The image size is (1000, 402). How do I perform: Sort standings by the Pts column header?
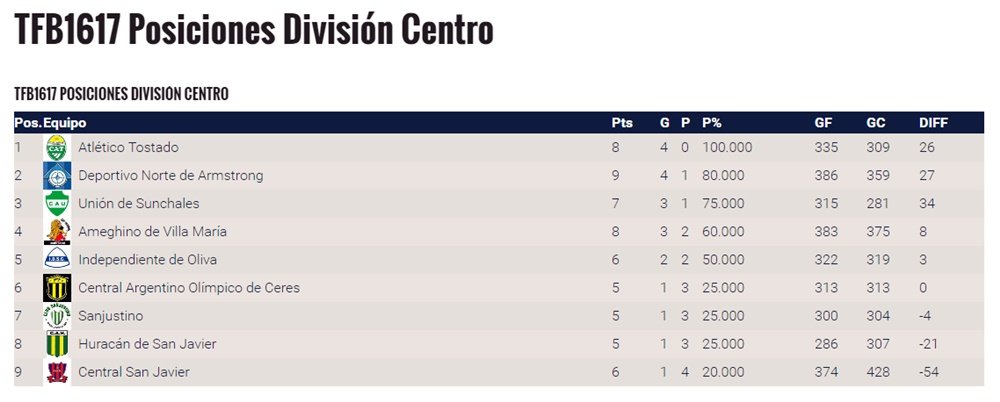point(622,123)
